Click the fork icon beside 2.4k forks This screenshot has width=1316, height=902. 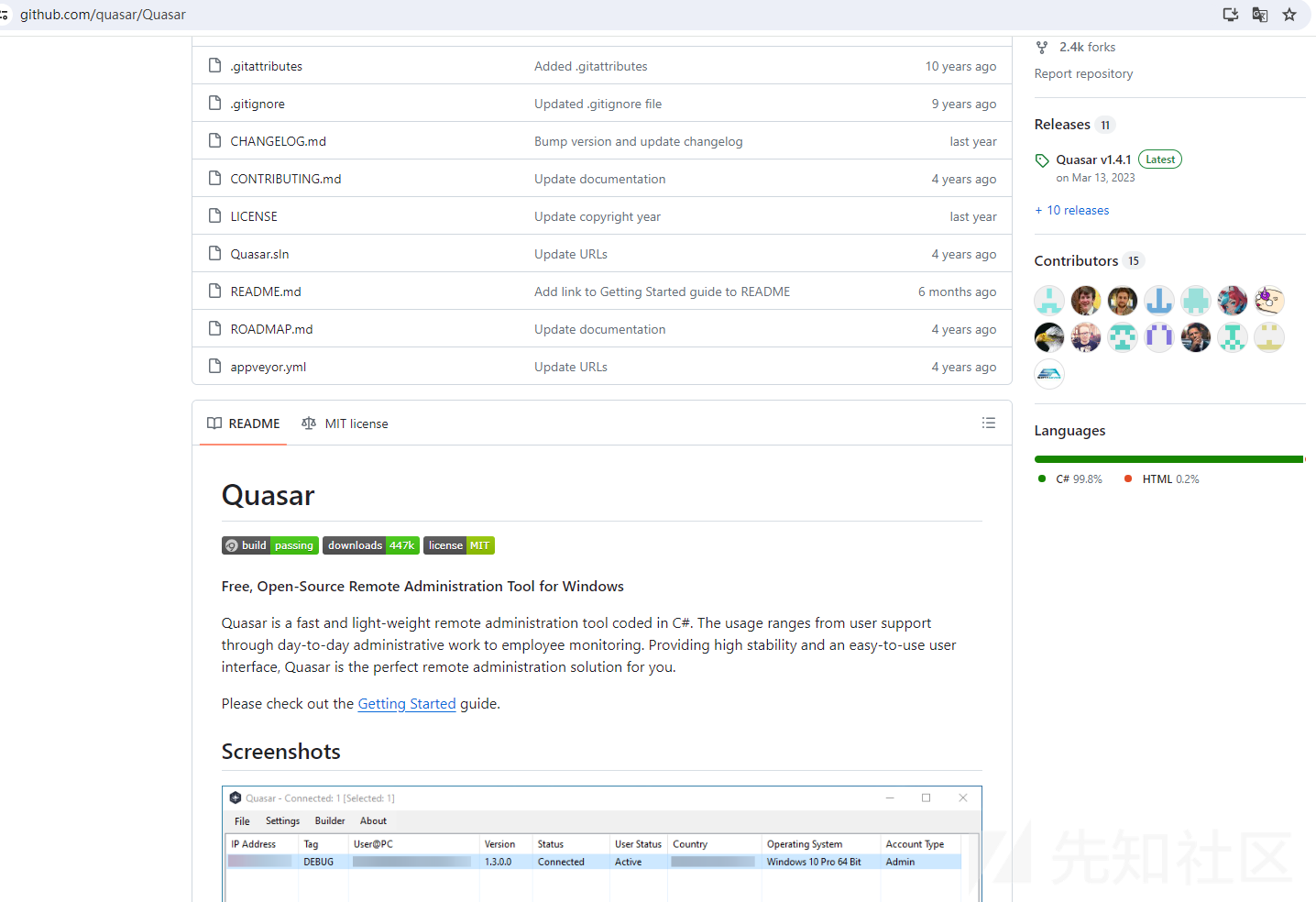coord(1042,47)
